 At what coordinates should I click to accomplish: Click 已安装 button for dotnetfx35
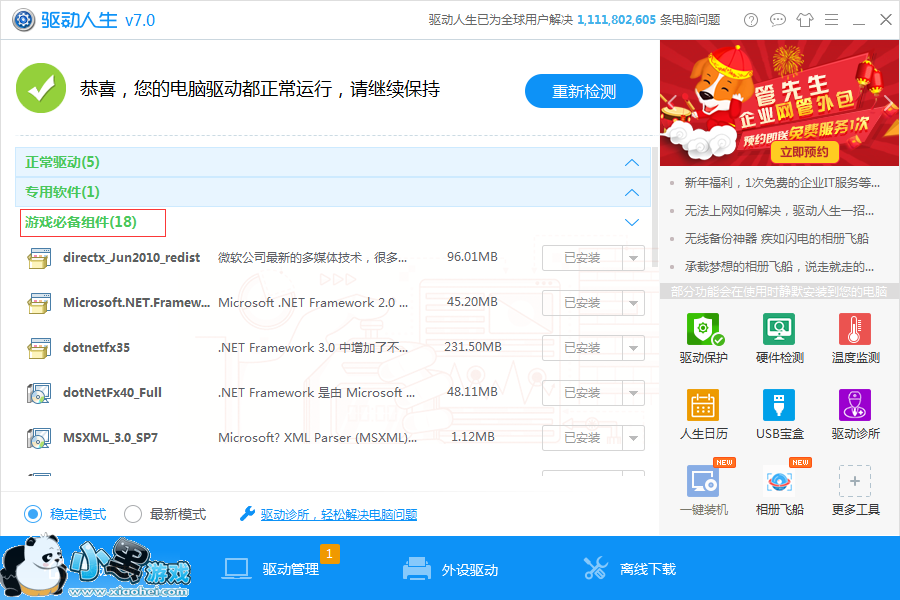tap(583, 347)
